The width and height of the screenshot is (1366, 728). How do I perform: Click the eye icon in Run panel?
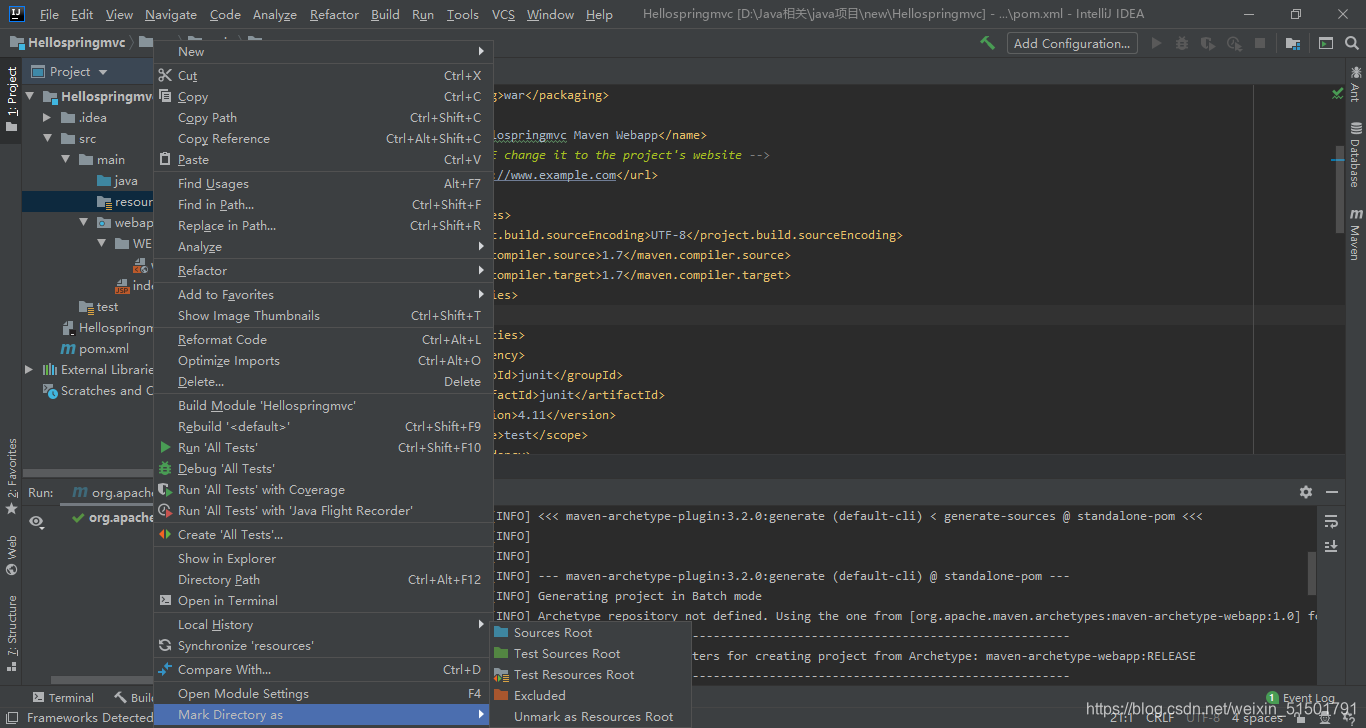pos(36,521)
